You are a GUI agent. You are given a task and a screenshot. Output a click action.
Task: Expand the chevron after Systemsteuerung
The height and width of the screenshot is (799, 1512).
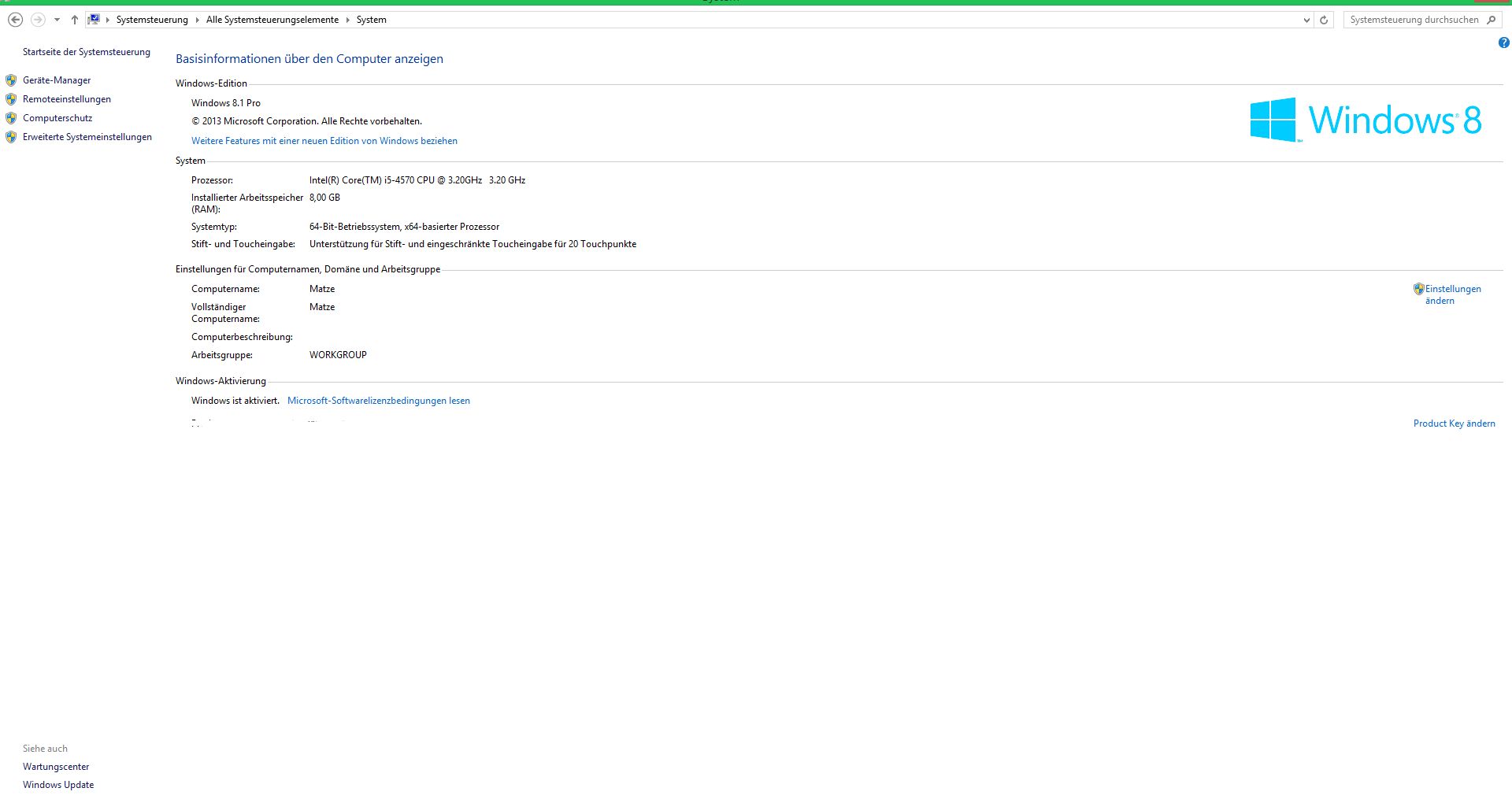(198, 20)
